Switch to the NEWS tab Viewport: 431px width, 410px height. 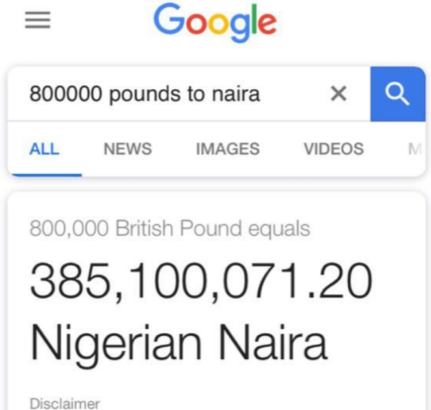click(128, 149)
